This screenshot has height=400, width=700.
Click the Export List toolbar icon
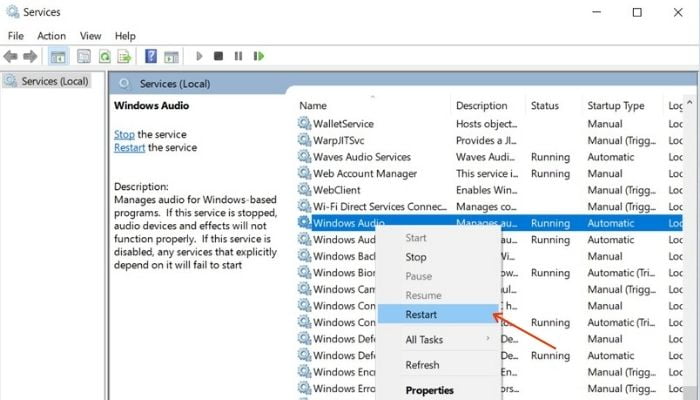pyautogui.click(x=124, y=56)
